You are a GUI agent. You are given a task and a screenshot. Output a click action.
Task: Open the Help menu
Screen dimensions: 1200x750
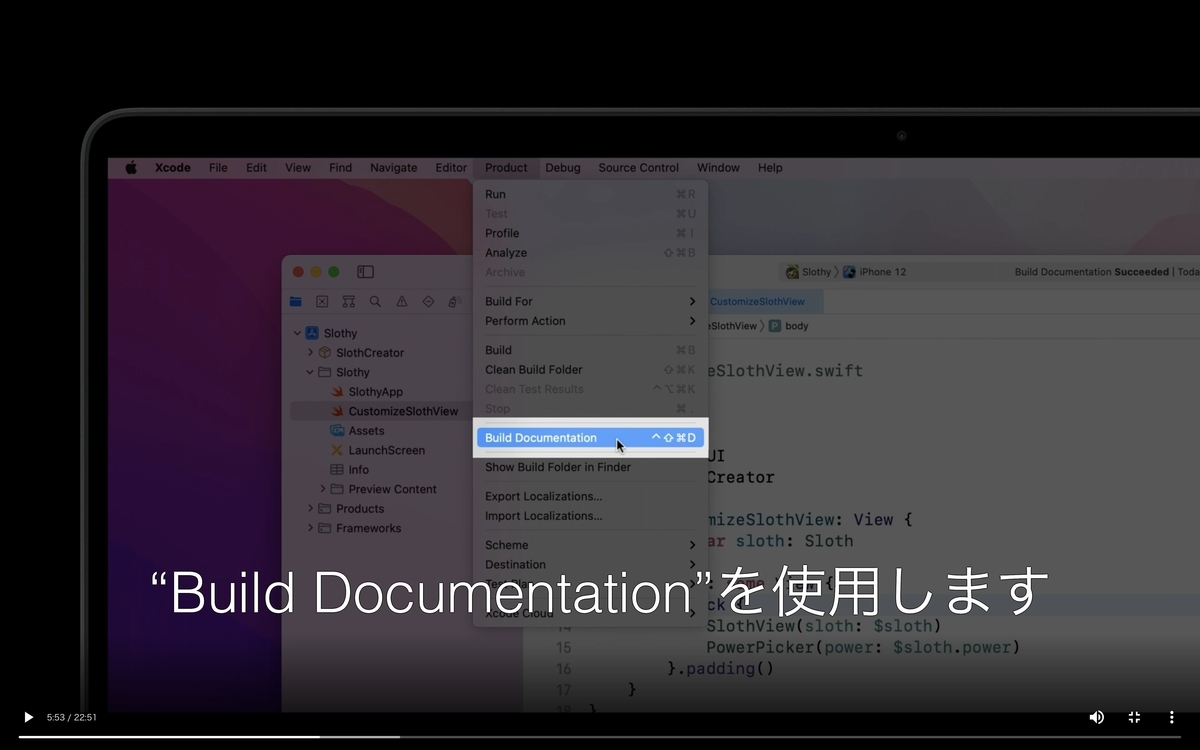pos(770,168)
